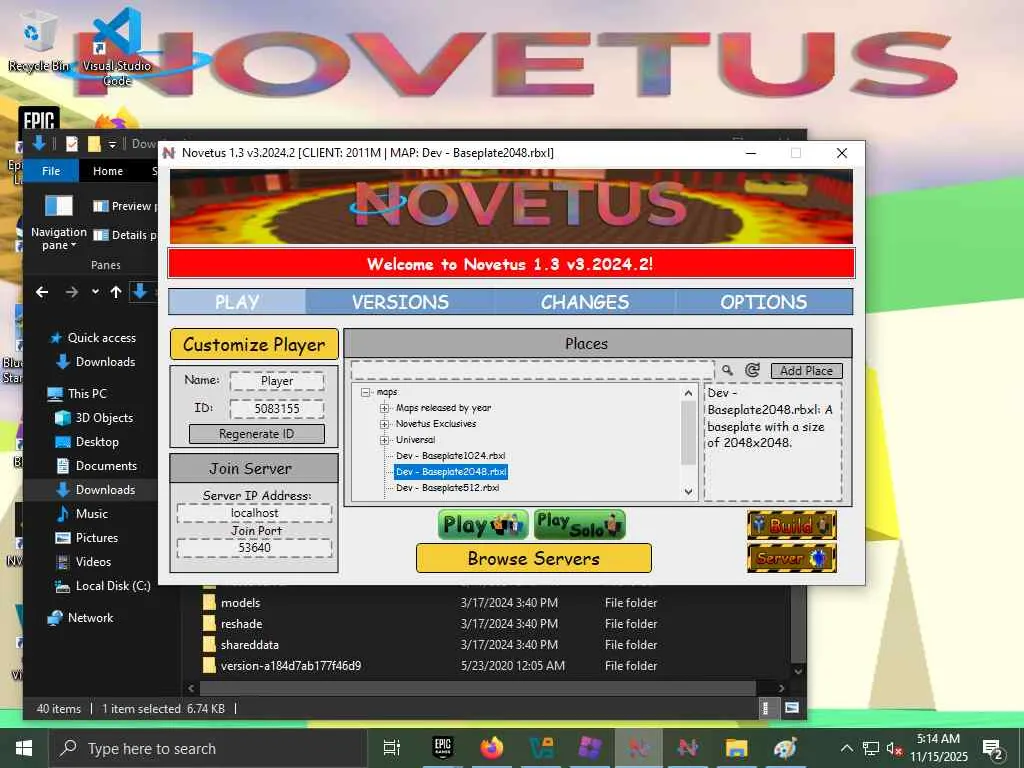Click the Play Solo button
The height and width of the screenshot is (768, 1024).
coord(580,525)
